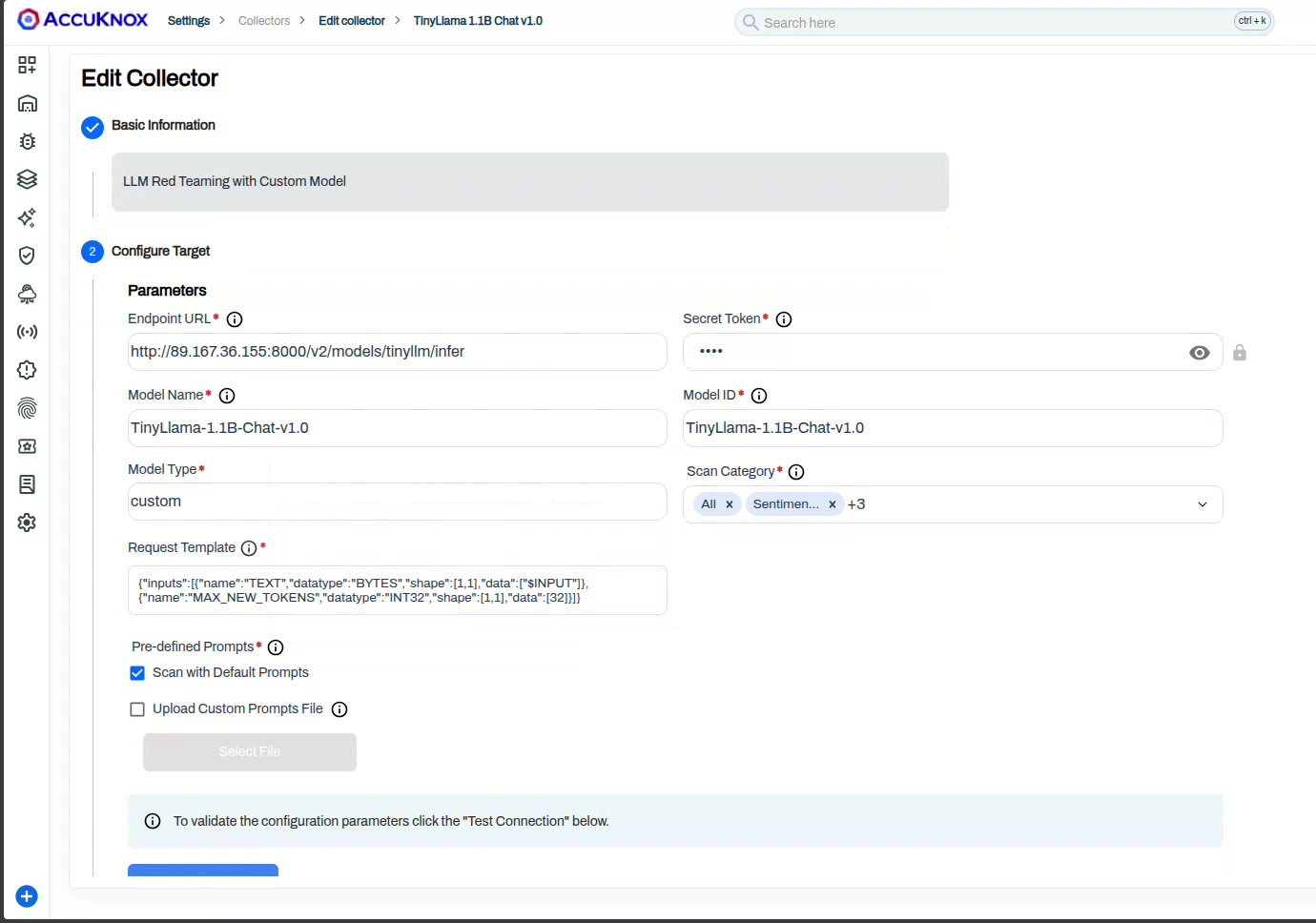Viewport: 1316px width, 923px height.
Task: Click the Model Name input field
Action: [x=398, y=428]
